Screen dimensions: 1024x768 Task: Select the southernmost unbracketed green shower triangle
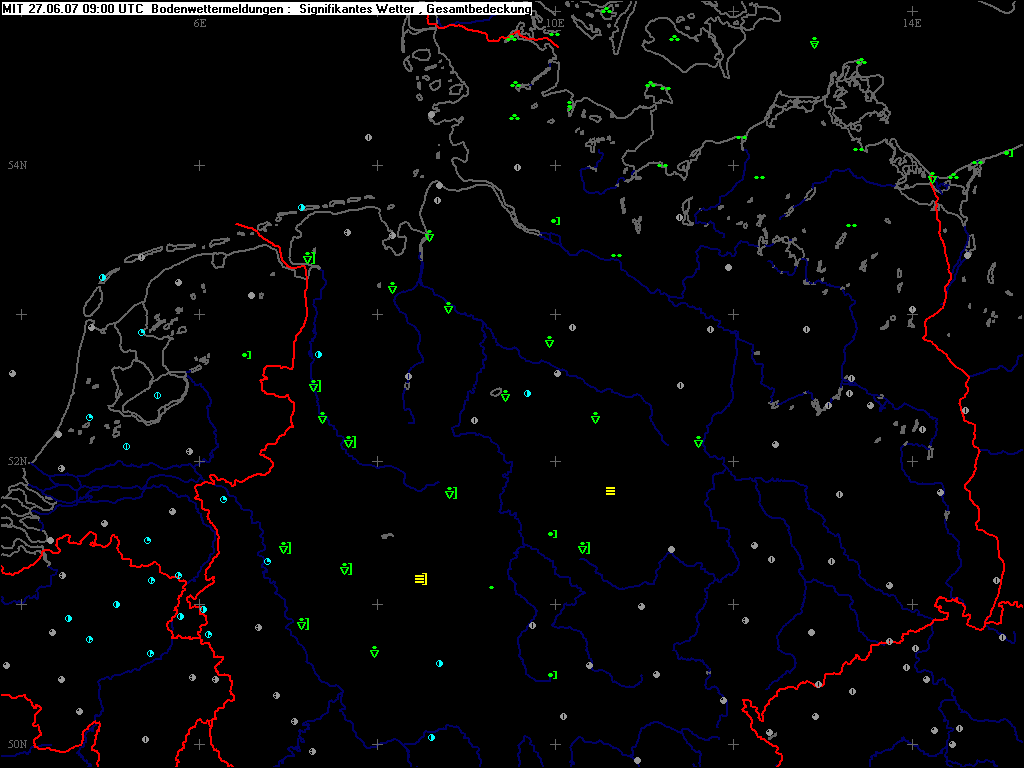374,652
